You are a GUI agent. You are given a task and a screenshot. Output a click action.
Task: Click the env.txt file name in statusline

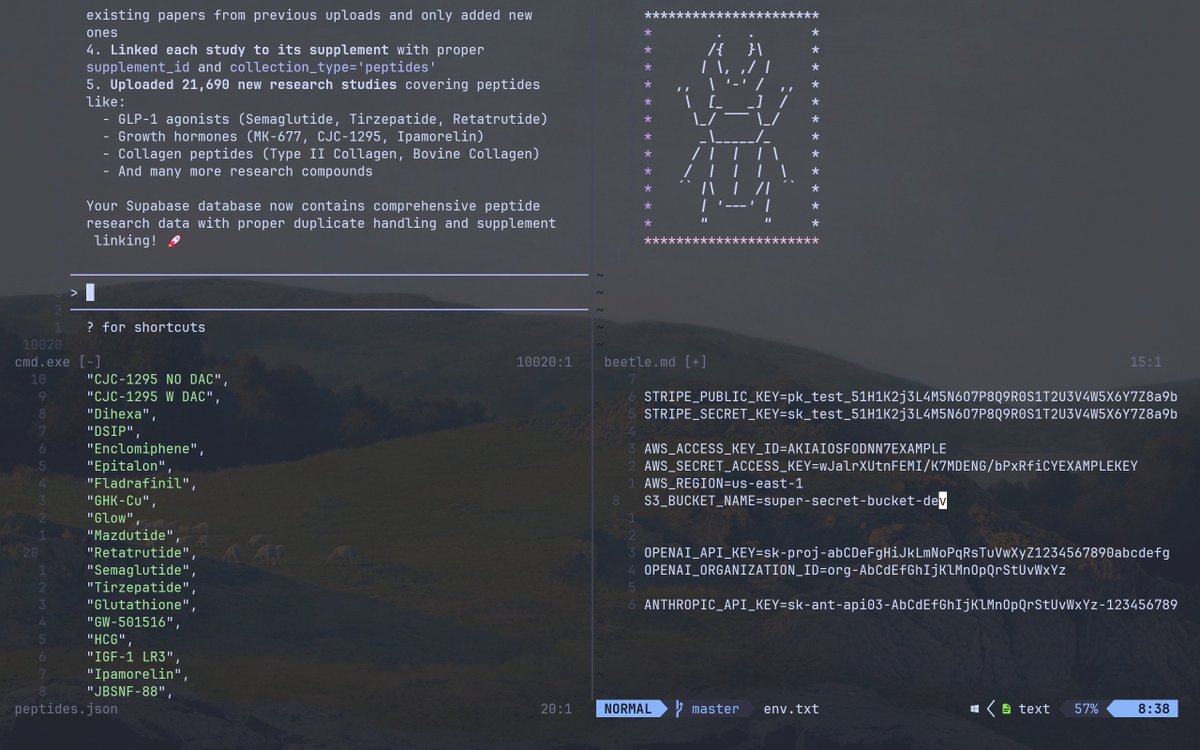point(791,709)
